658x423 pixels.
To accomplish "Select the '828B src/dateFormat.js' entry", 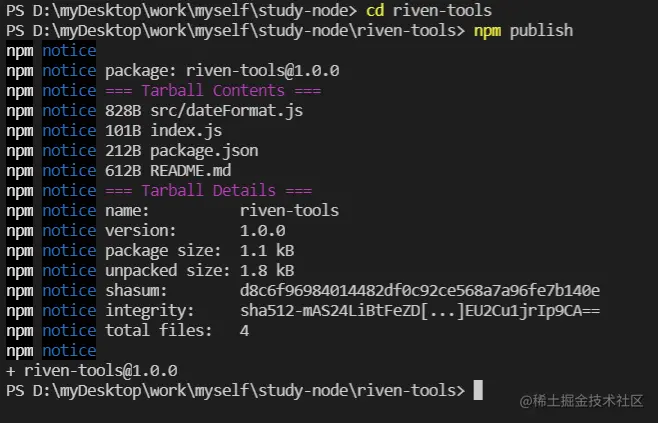I will pos(204,111).
